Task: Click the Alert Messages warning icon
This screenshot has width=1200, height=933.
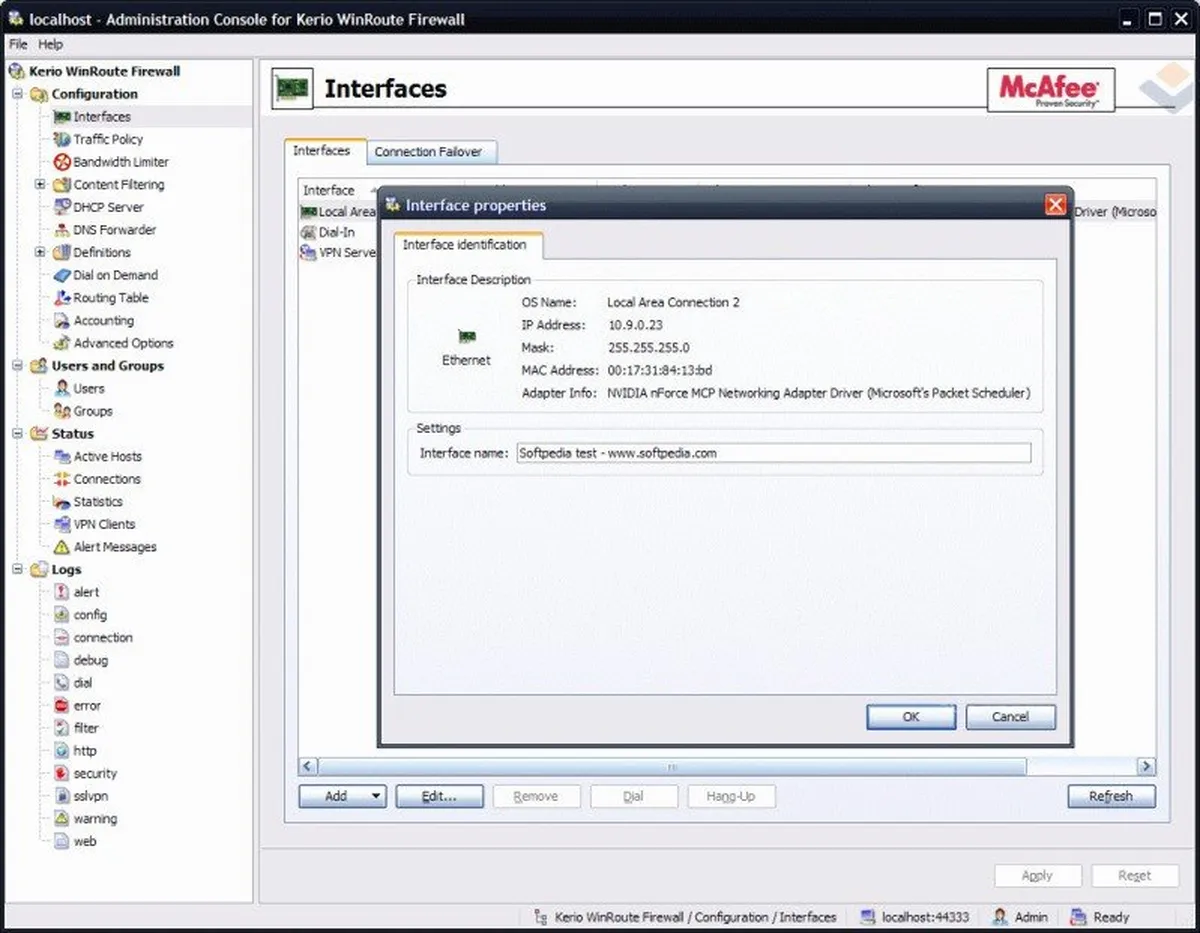Action: (62, 547)
